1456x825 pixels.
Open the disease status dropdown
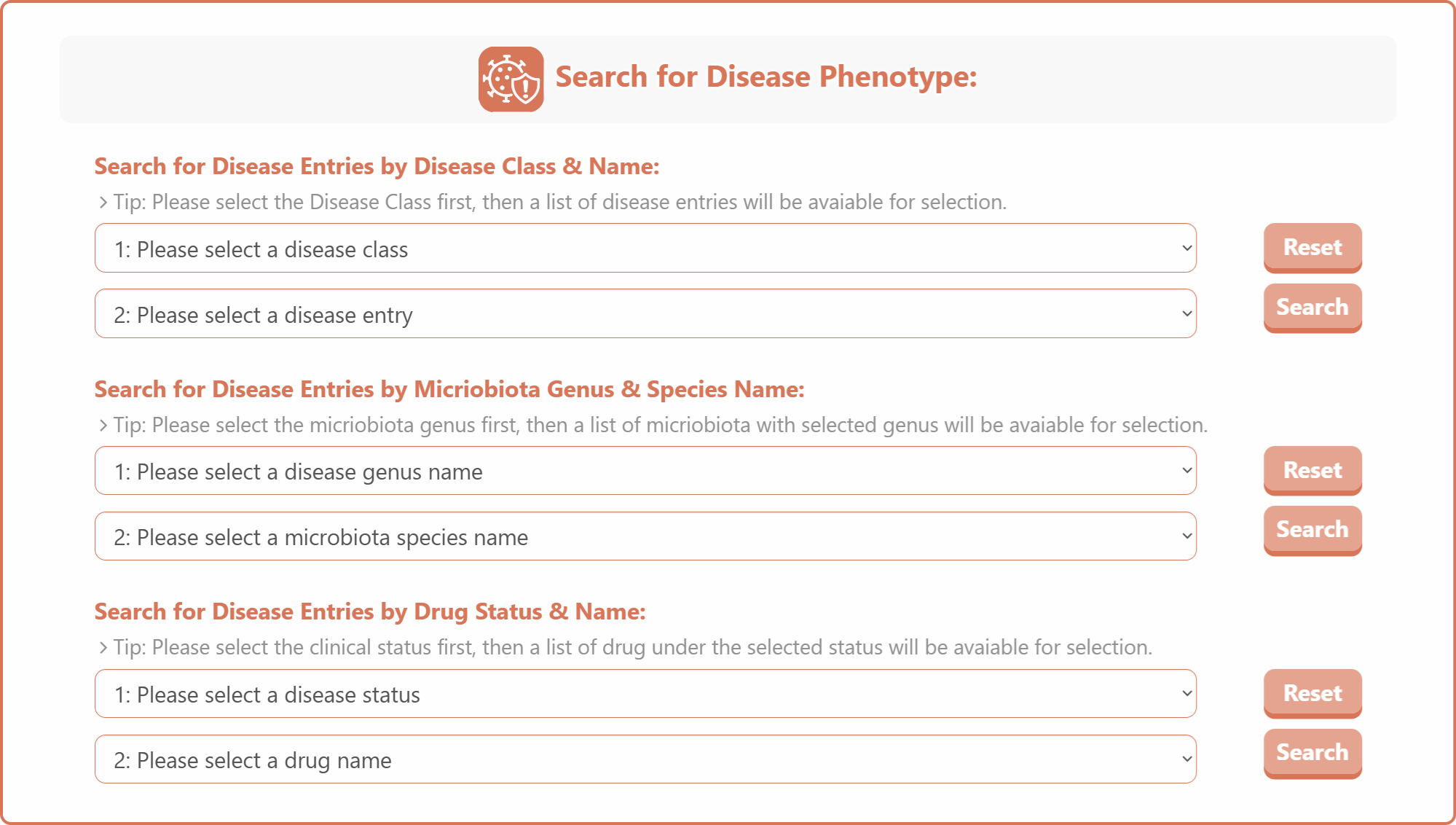(x=645, y=694)
